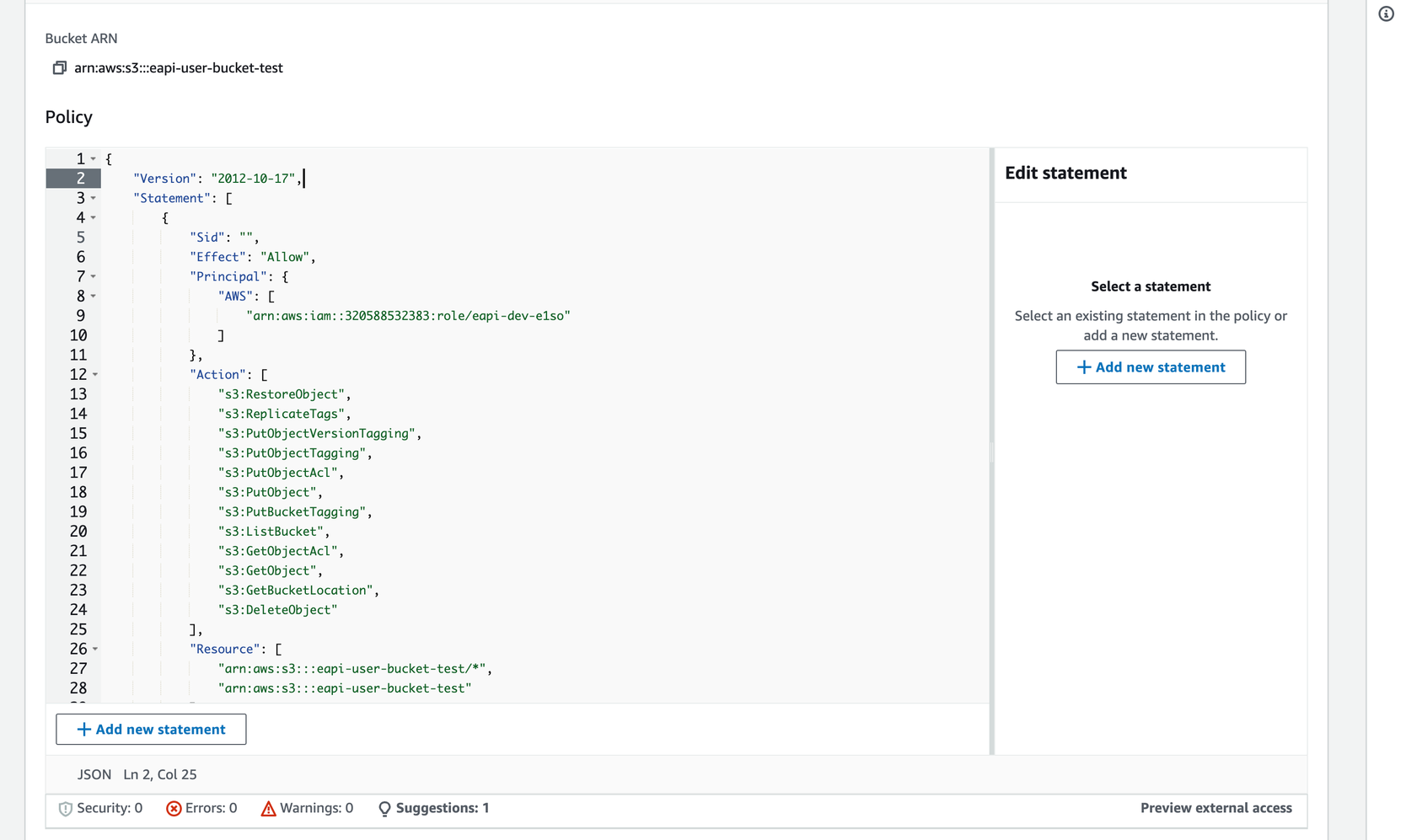This screenshot has width=1406, height=840.
Task: Click the "s3:ReplicateTags" action line
Action: pyautogui.click(x=284, y=414)
